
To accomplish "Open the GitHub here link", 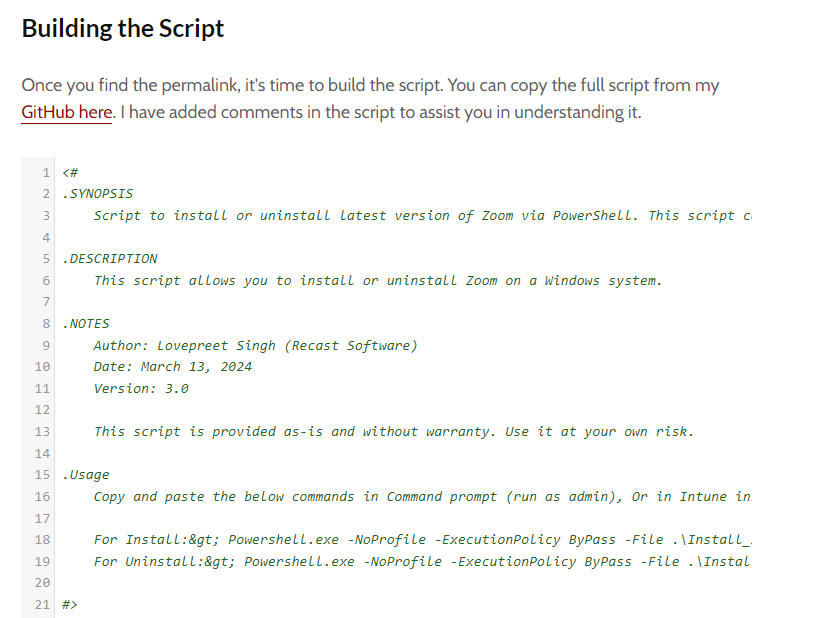I will click(67, 112).
